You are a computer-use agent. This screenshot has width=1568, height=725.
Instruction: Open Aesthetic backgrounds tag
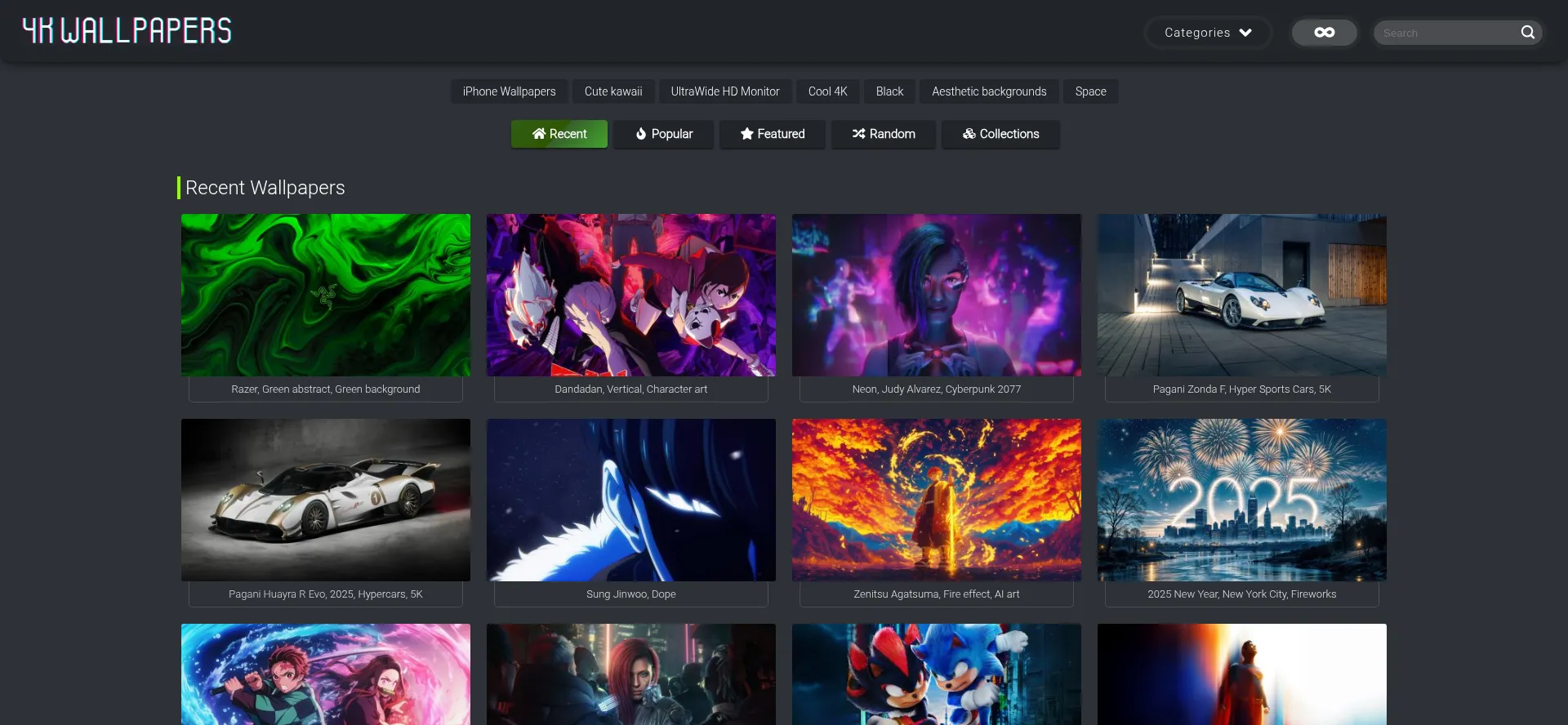point(989,91)
